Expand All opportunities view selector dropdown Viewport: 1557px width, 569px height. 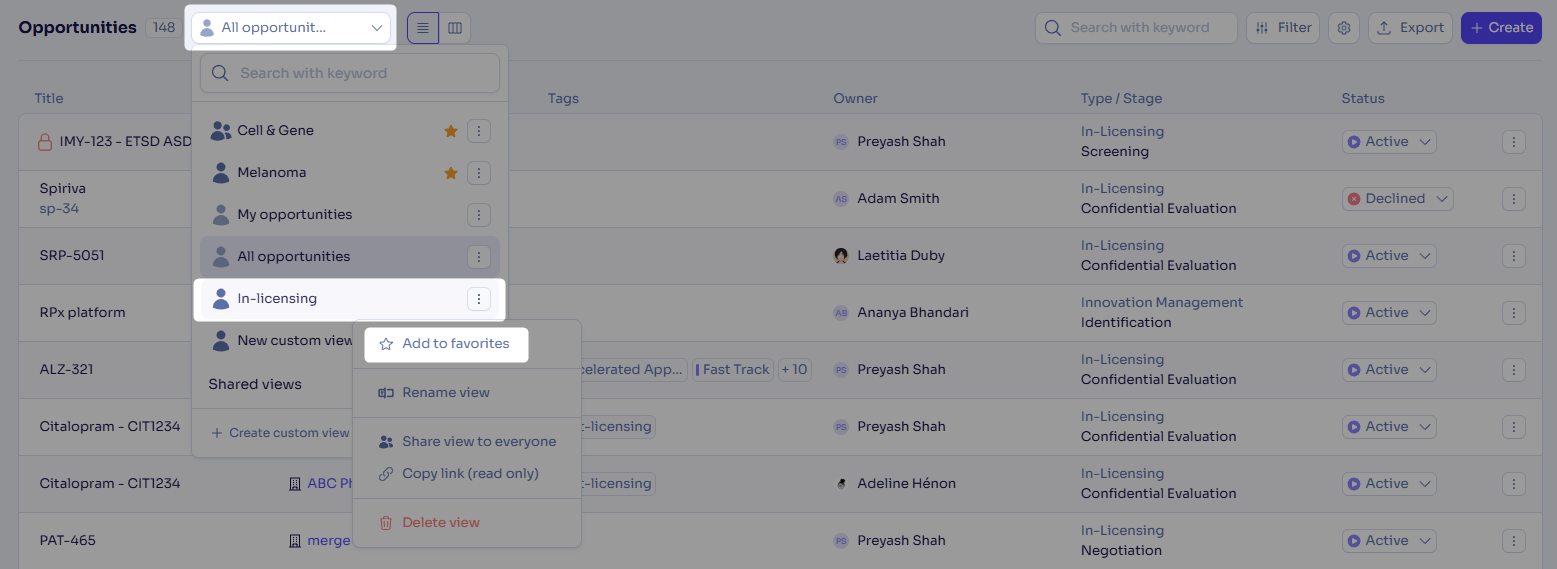point(291,28)
